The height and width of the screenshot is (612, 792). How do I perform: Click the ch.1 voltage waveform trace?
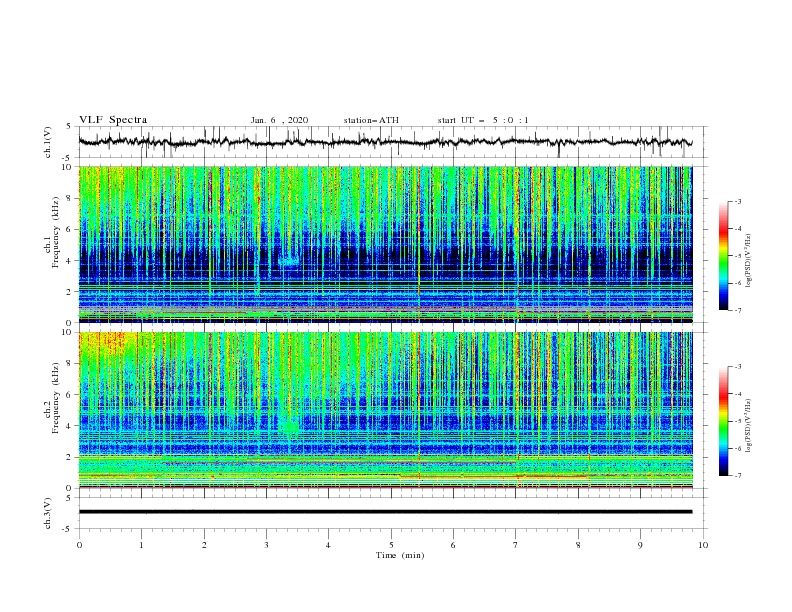coord(385,142)
